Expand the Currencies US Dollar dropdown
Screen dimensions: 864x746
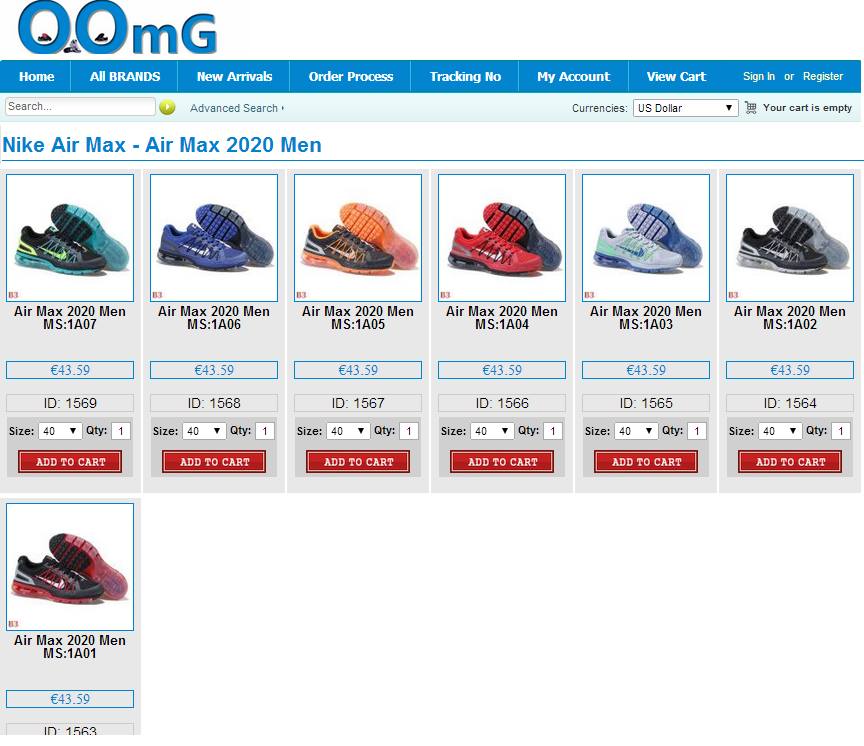(x=685, y=108)
